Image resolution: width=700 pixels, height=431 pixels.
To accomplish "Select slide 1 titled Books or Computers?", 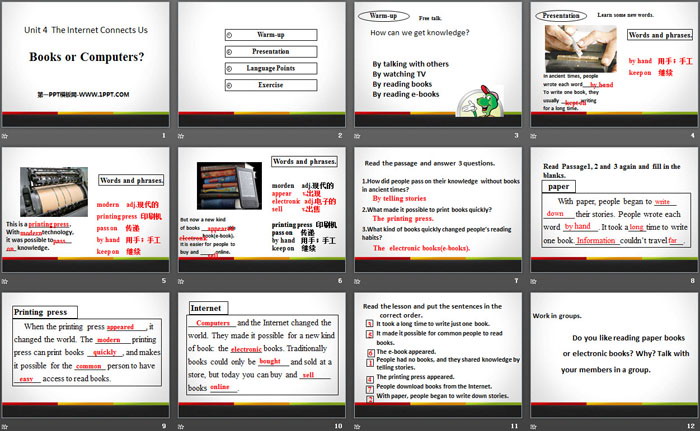I will coord(86,65).
